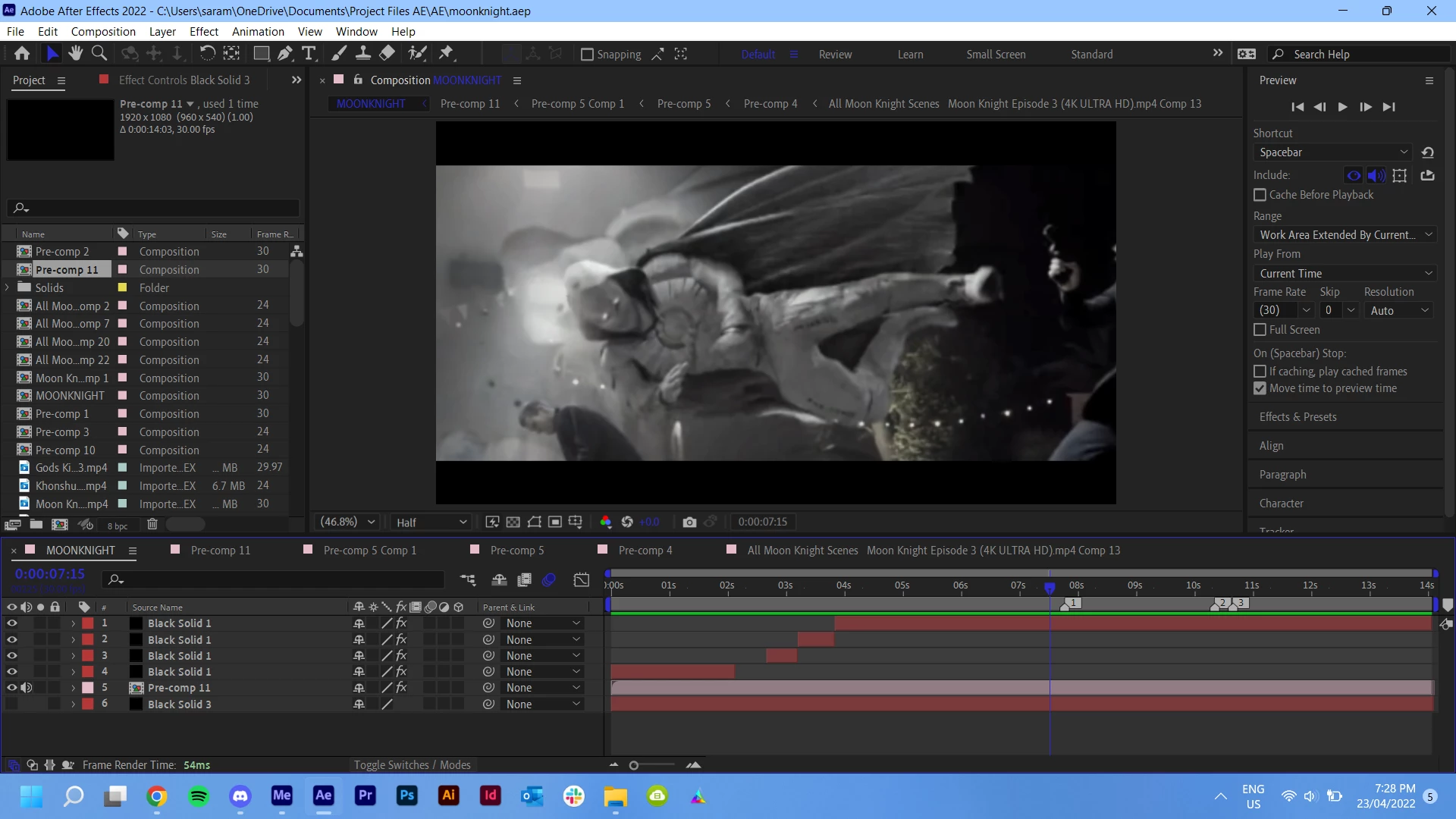Open the preview Resolution Auto dropdown
The height and width of the screenshot is (819, 1456).
coord(1398,310)
